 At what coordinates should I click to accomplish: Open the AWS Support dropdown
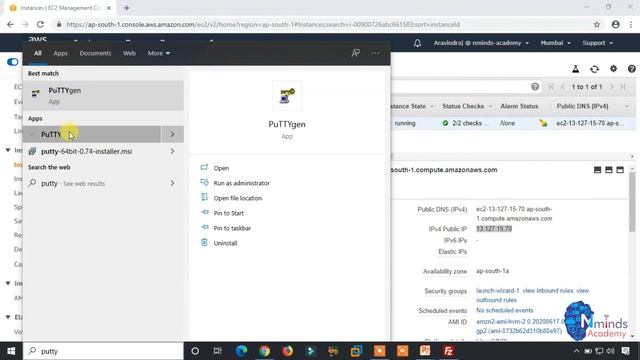597,43
